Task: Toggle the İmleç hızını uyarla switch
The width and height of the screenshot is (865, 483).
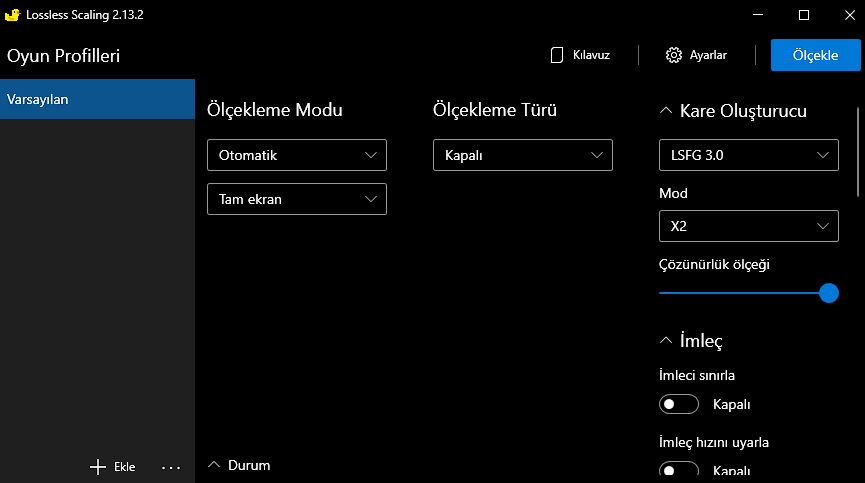Action: tap(679, 470)
